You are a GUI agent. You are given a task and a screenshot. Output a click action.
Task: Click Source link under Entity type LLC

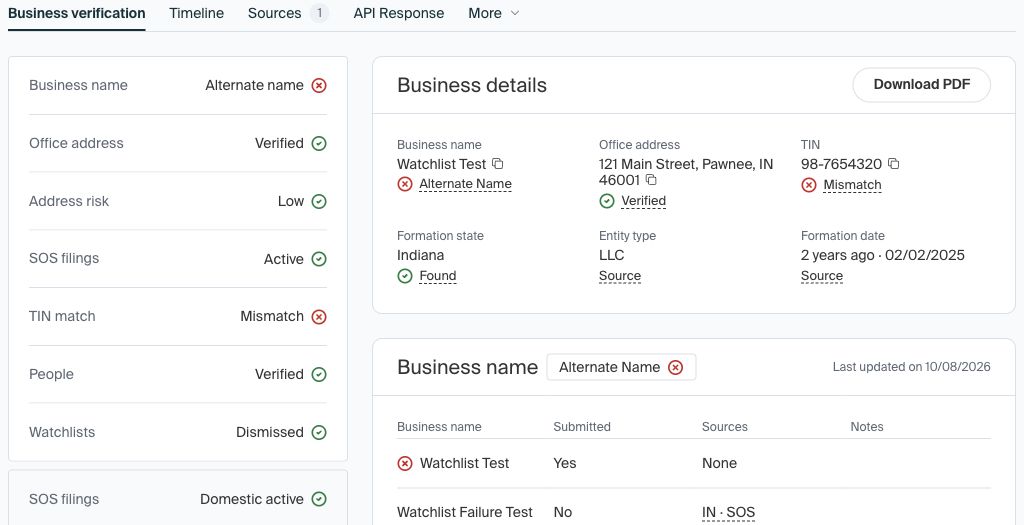click(x=620, y=276)
